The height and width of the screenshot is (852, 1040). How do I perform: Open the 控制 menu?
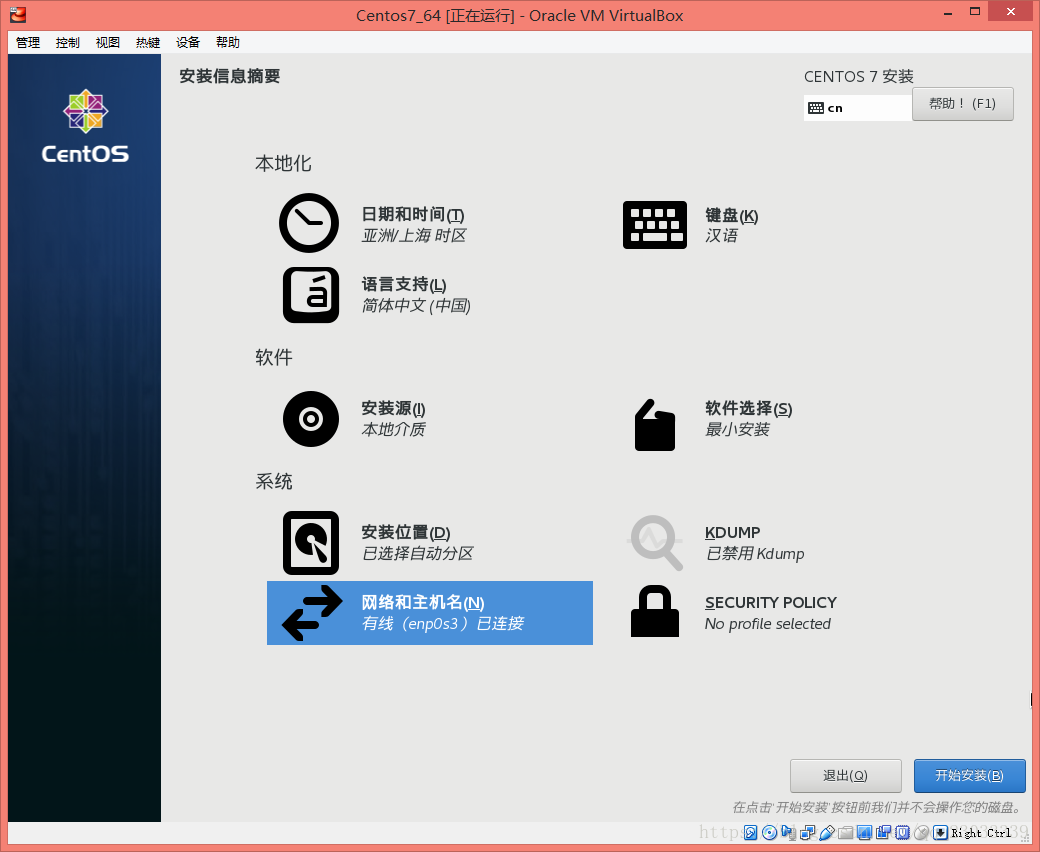[x=68, y=42]
